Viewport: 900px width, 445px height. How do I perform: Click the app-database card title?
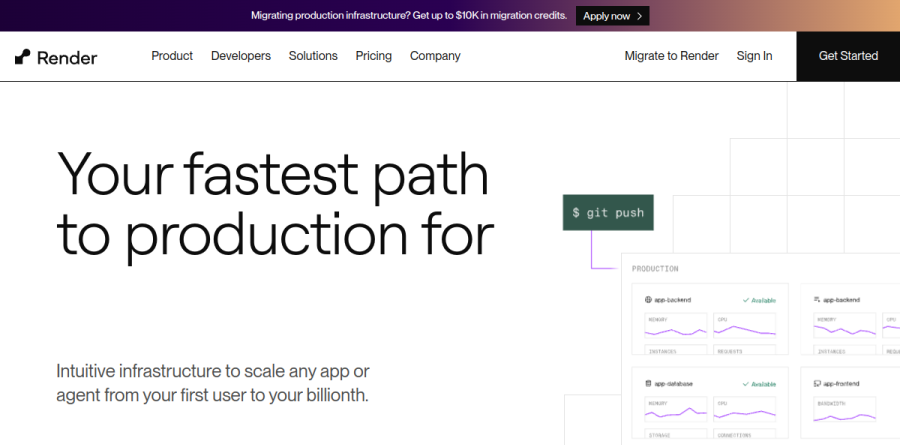pyautogui.click(x=673, y=384)
